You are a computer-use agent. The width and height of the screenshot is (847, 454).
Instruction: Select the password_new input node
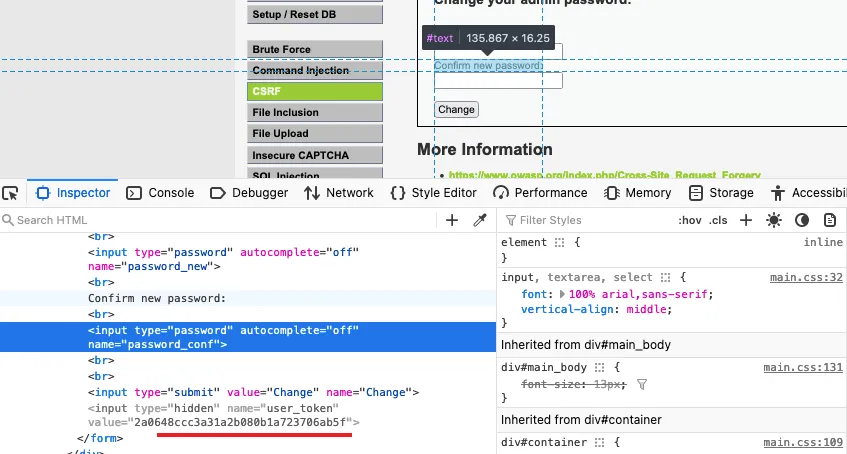click(x=248, y=259)
